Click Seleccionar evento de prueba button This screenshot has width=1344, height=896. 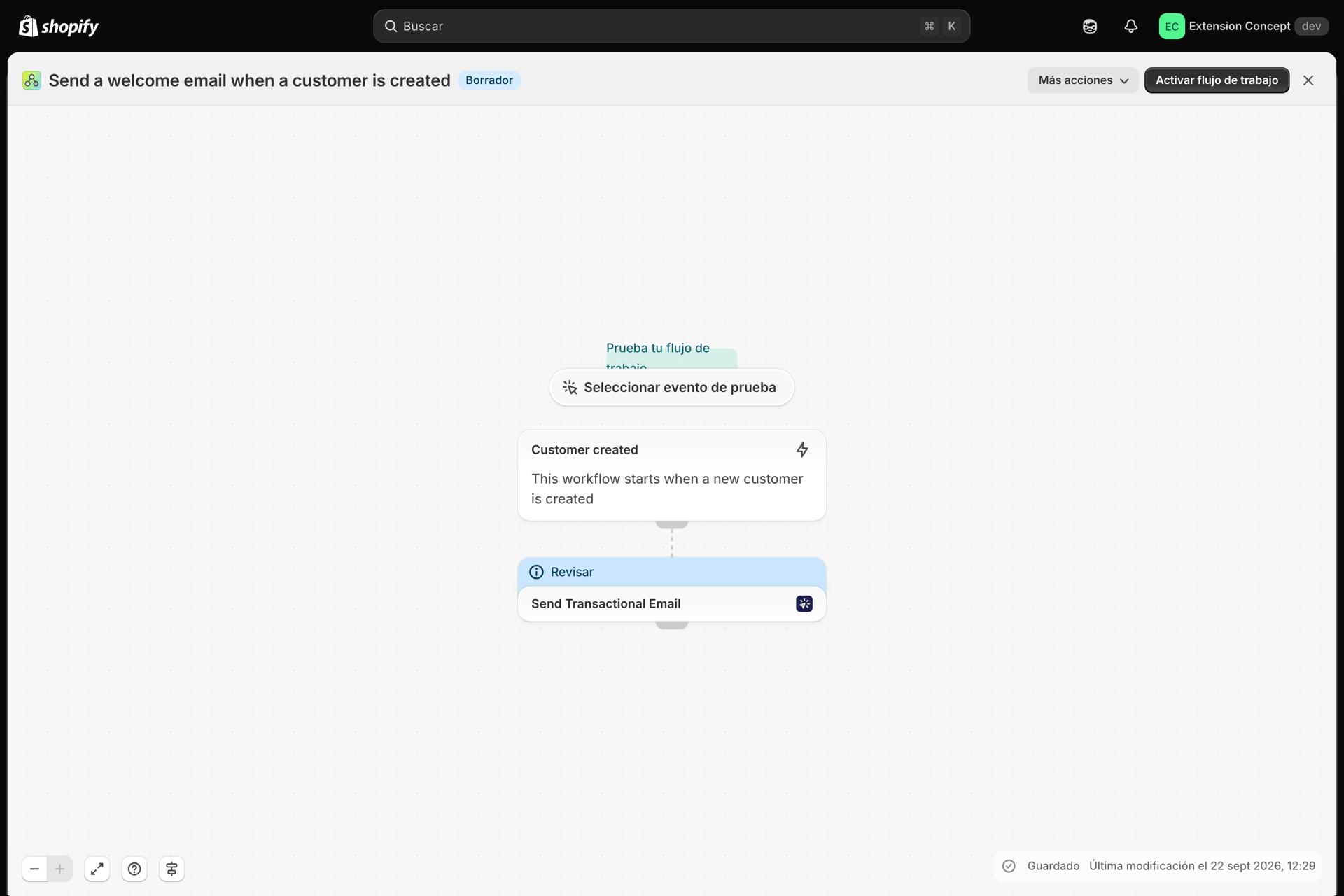(x=671, y=387)
